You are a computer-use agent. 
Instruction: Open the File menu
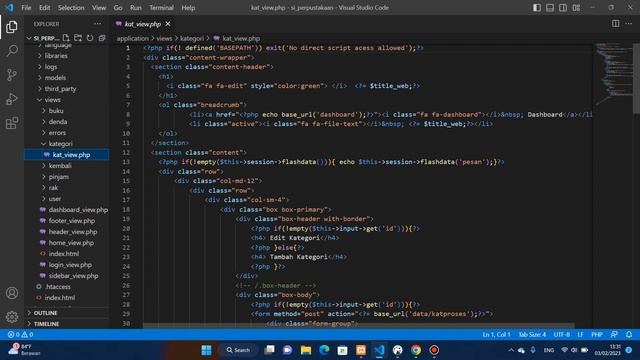tap(26, 7)
